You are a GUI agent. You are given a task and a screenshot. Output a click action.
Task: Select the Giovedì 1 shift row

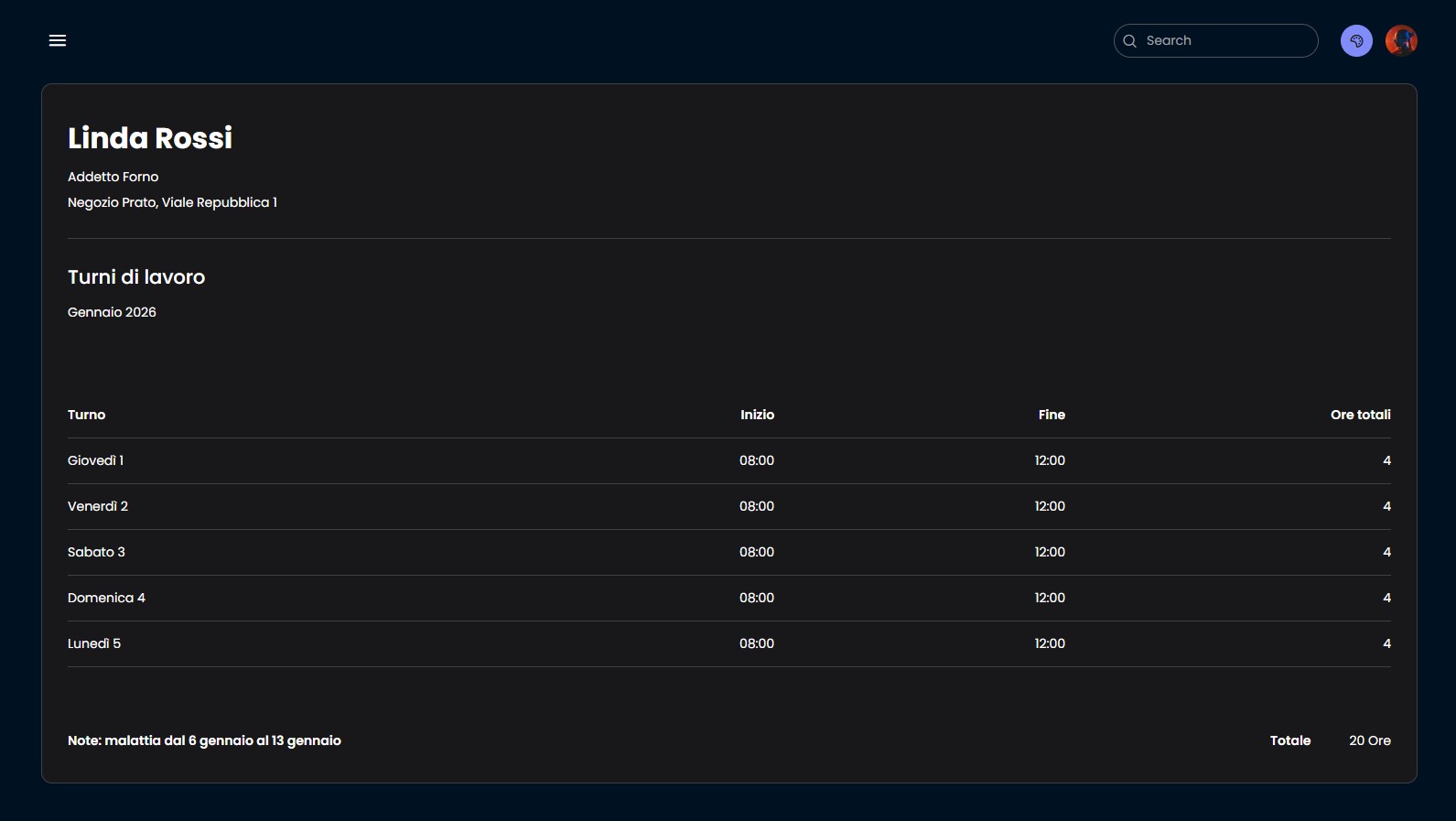click(96, 460)
